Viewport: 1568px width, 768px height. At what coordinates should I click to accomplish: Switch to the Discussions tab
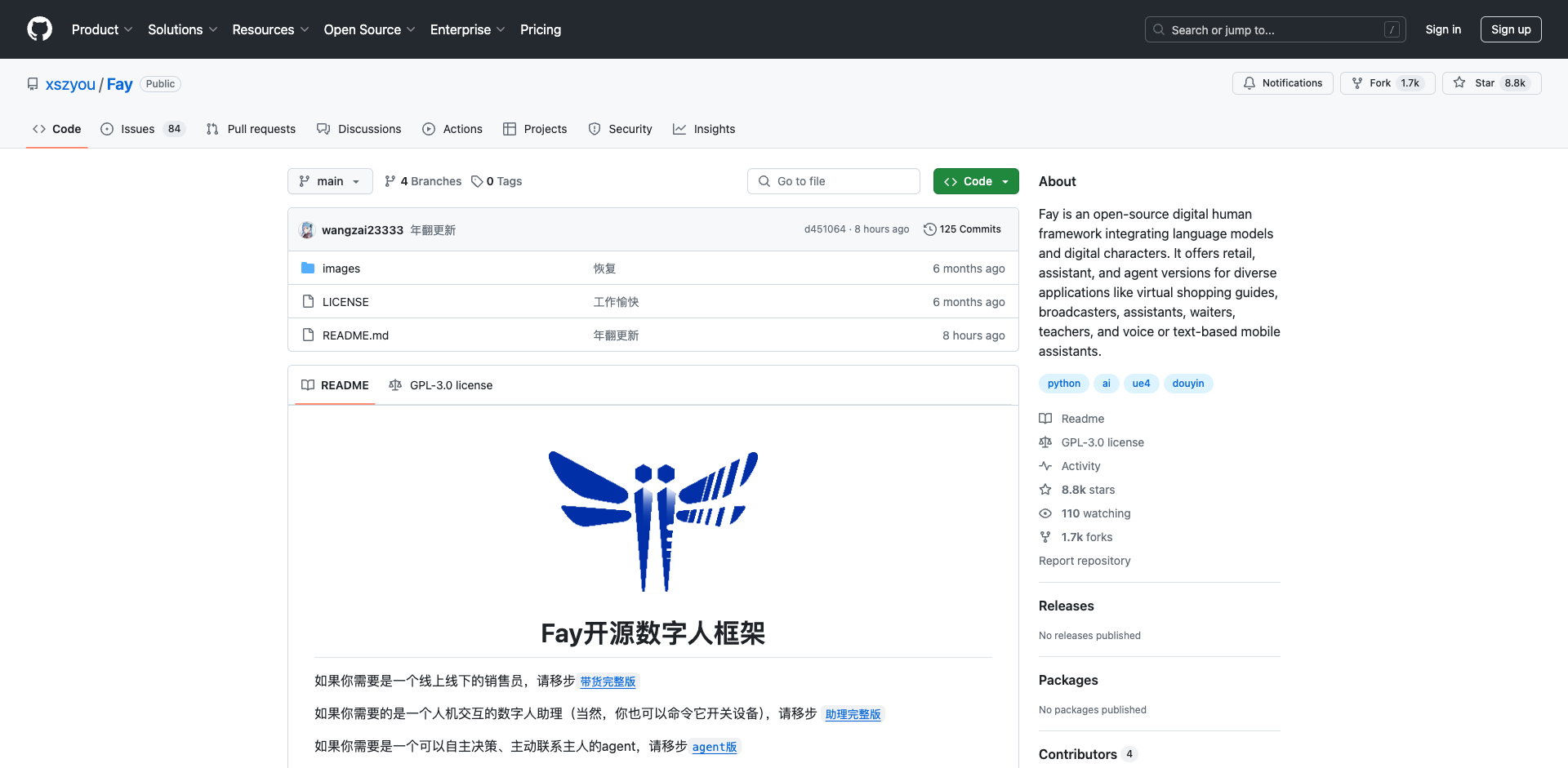coord(359,129)
